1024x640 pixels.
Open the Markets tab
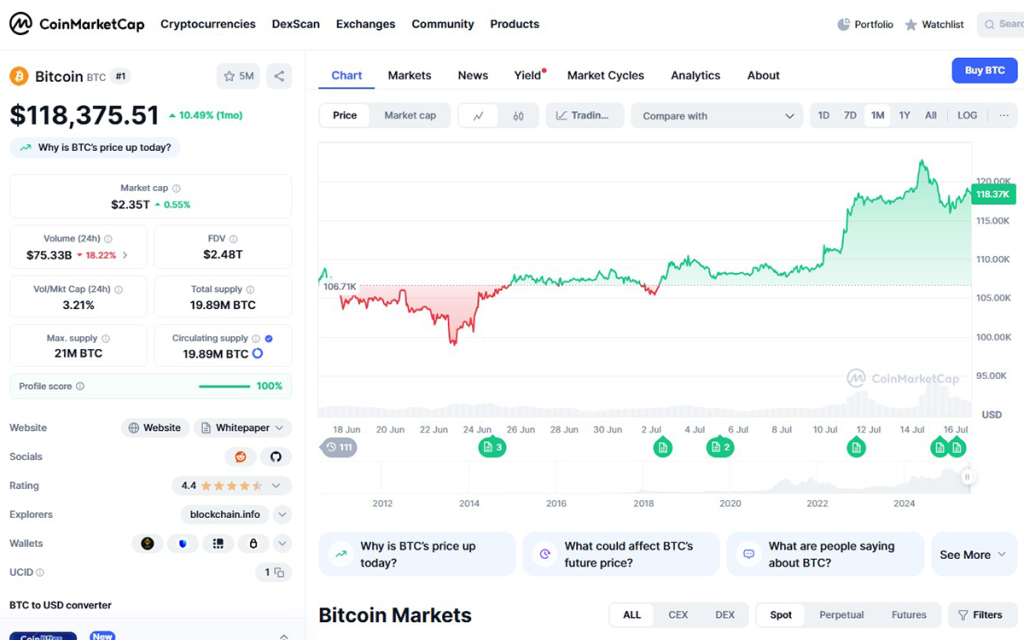pyautogui.click(x=409, y=75)
